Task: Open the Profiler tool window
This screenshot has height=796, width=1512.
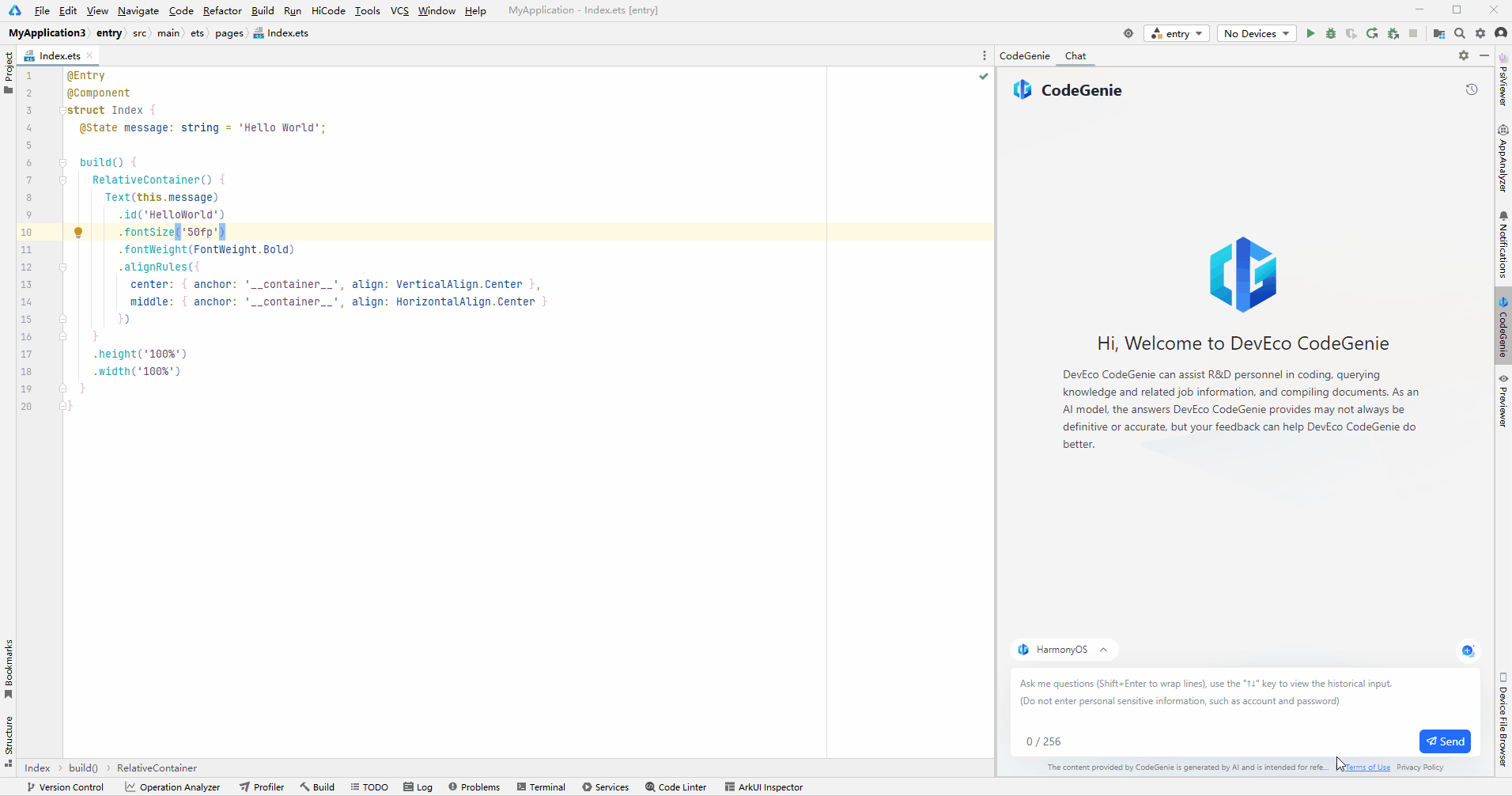Action: [262, 787]
